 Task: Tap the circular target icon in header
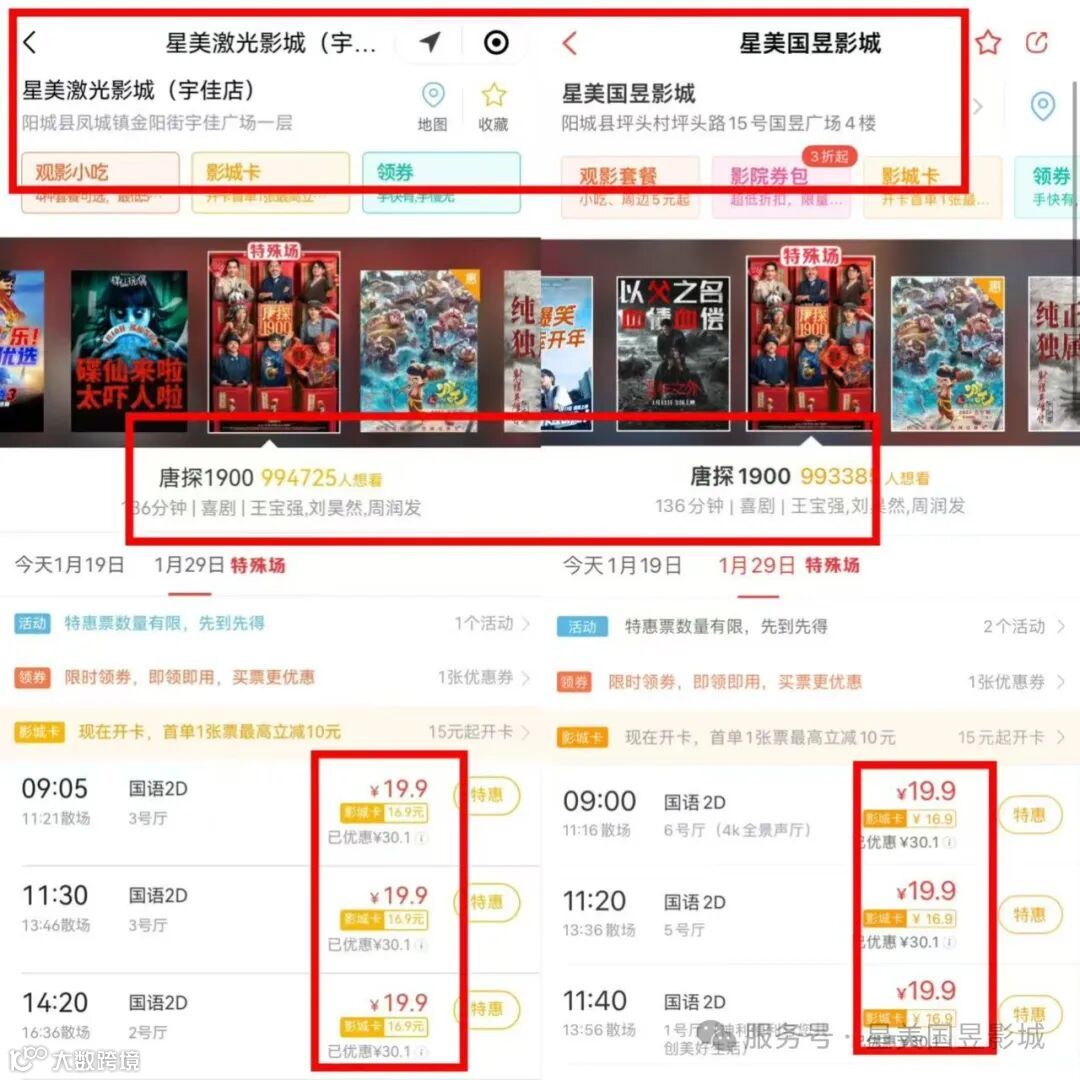(496, 43)
